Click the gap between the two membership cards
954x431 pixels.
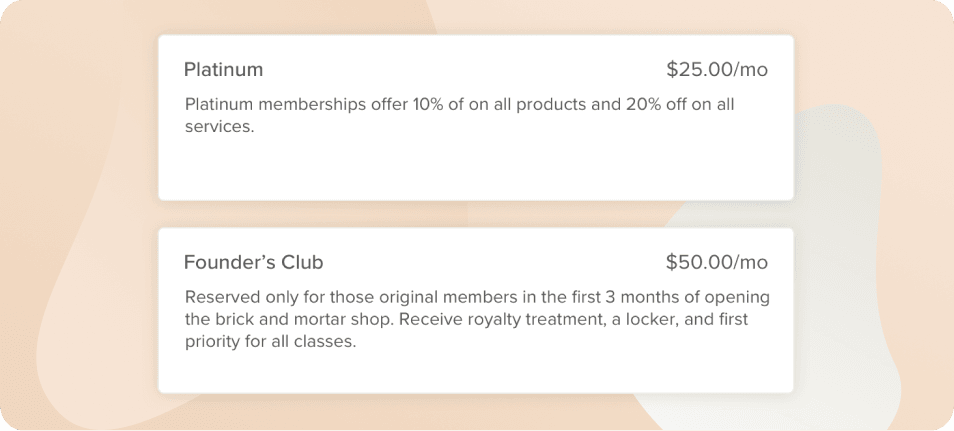(476, 214)
